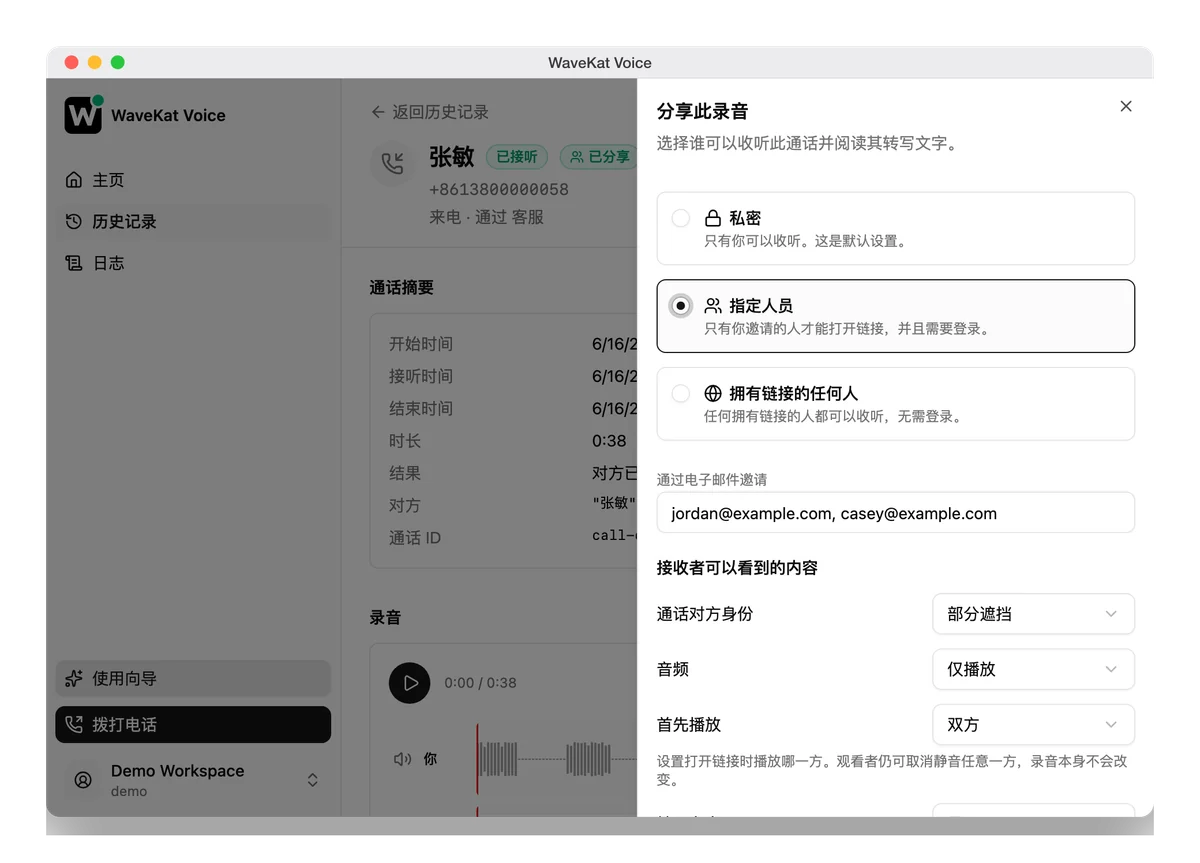Click the scroll icon next to 日志
The image size is (1200, 863).
click(x=74, y=264)
